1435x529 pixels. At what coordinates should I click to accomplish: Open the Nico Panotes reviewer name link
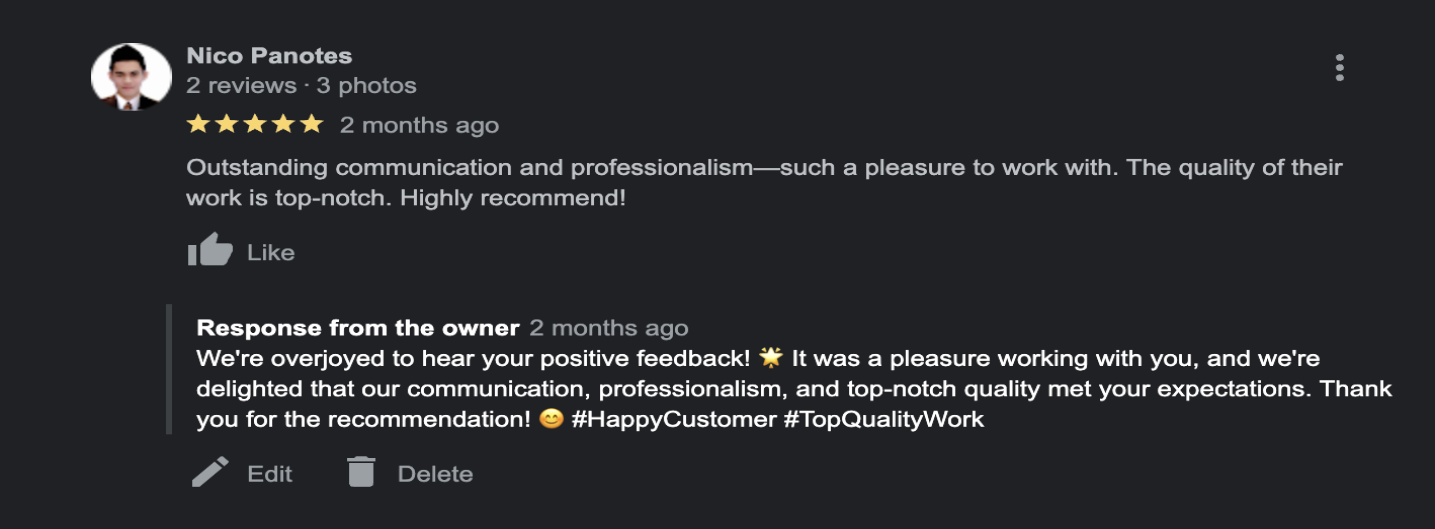pos(269,56)
